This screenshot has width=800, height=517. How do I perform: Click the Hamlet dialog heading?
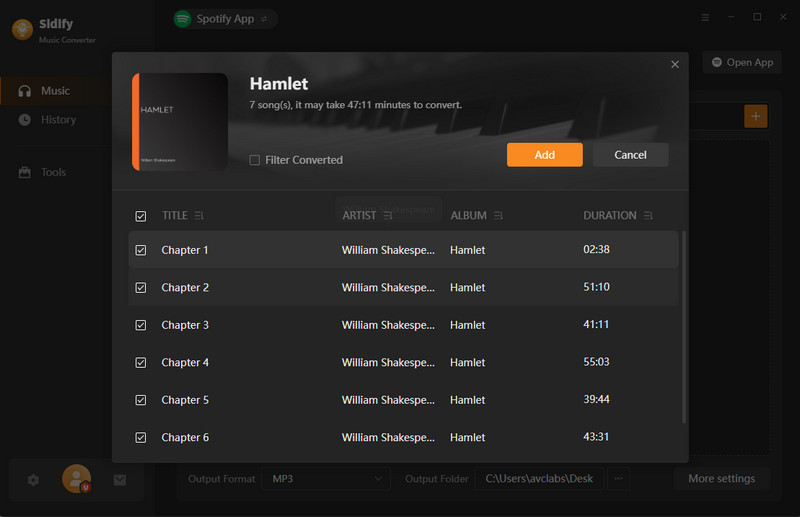279,84
